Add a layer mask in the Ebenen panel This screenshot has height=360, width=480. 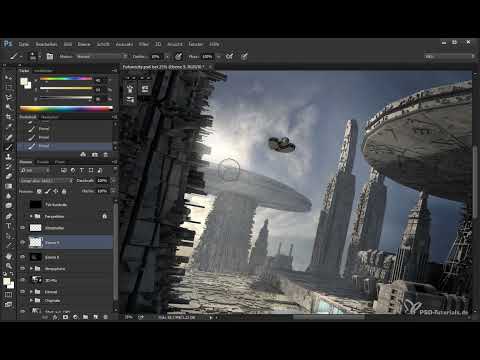tap(65, 317)
